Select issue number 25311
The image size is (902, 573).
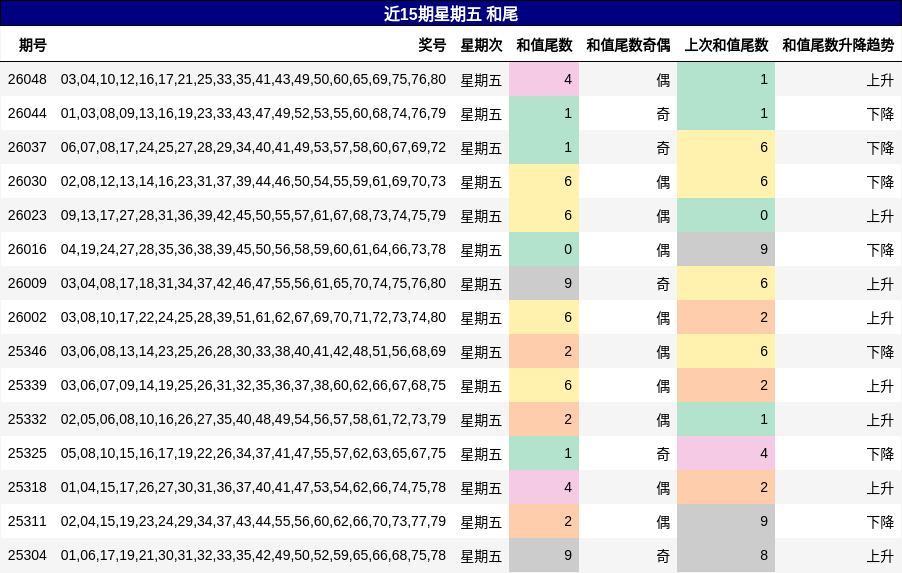tap(27, 521)
